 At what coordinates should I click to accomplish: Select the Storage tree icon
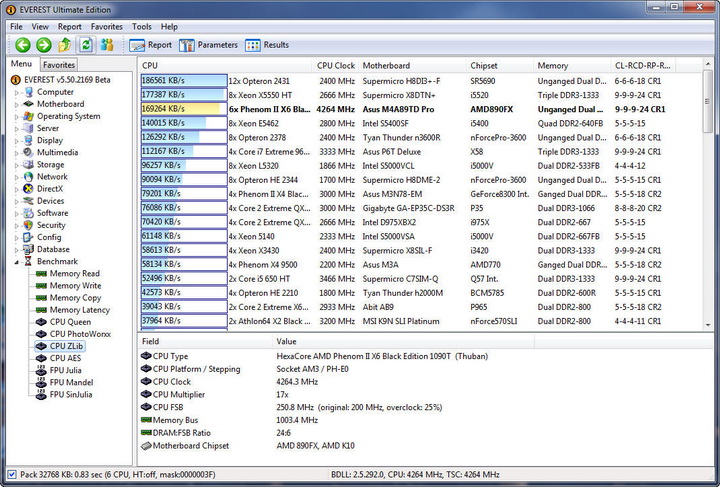click(28, 164)
